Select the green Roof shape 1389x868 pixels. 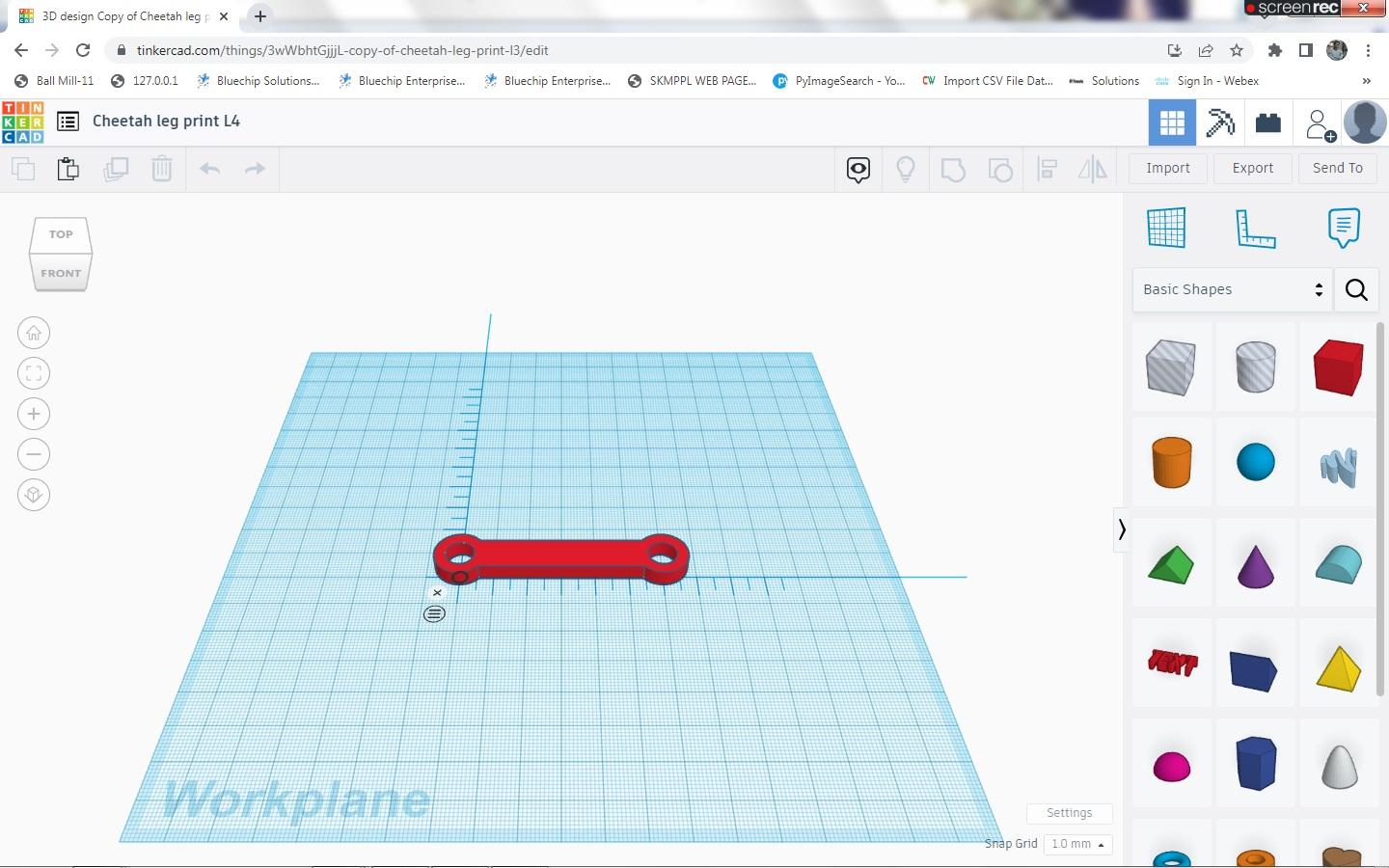[x=1171, y=565]
